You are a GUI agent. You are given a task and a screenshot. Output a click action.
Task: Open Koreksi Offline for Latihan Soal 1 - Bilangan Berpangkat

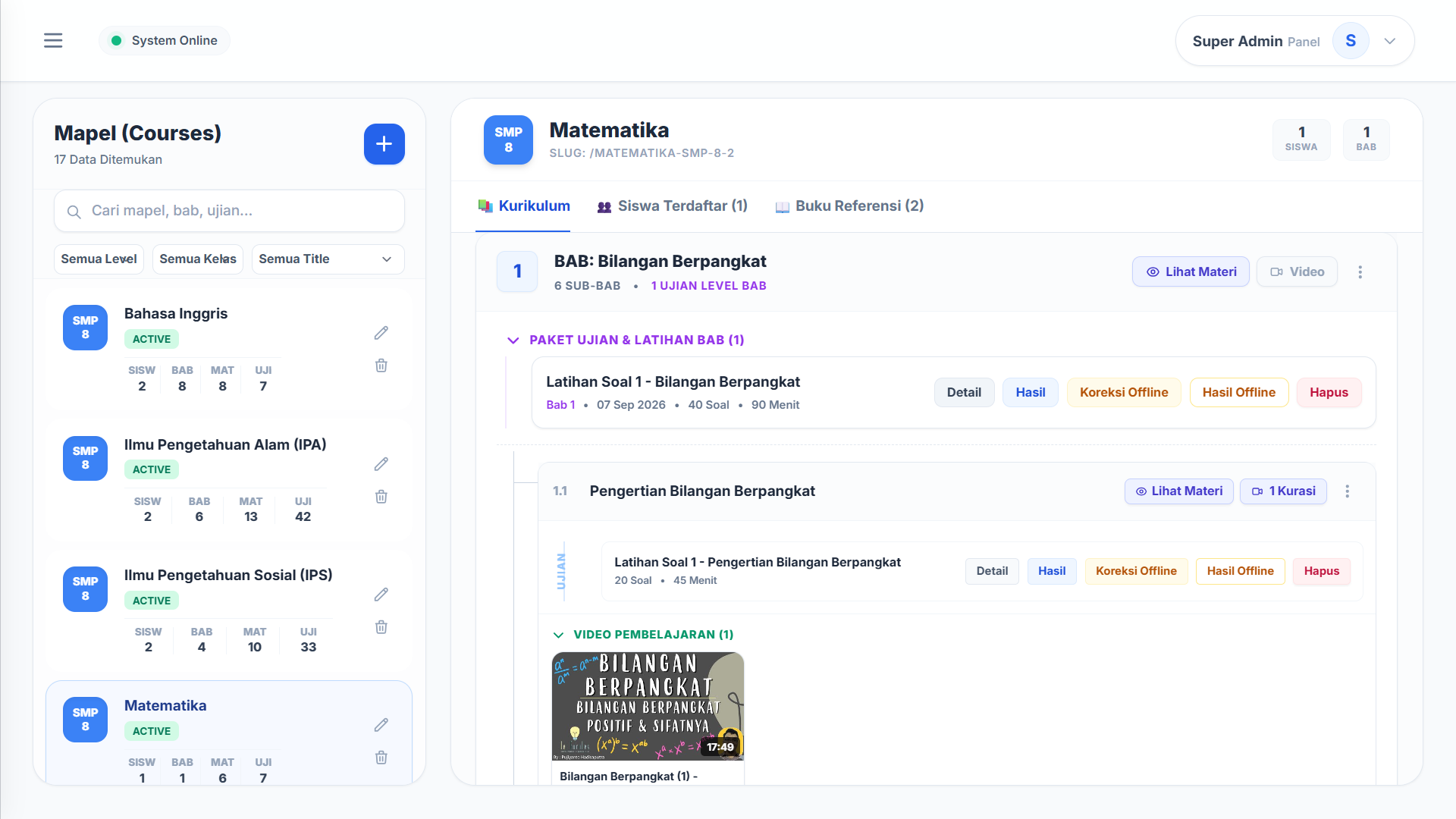point(1124,392)
